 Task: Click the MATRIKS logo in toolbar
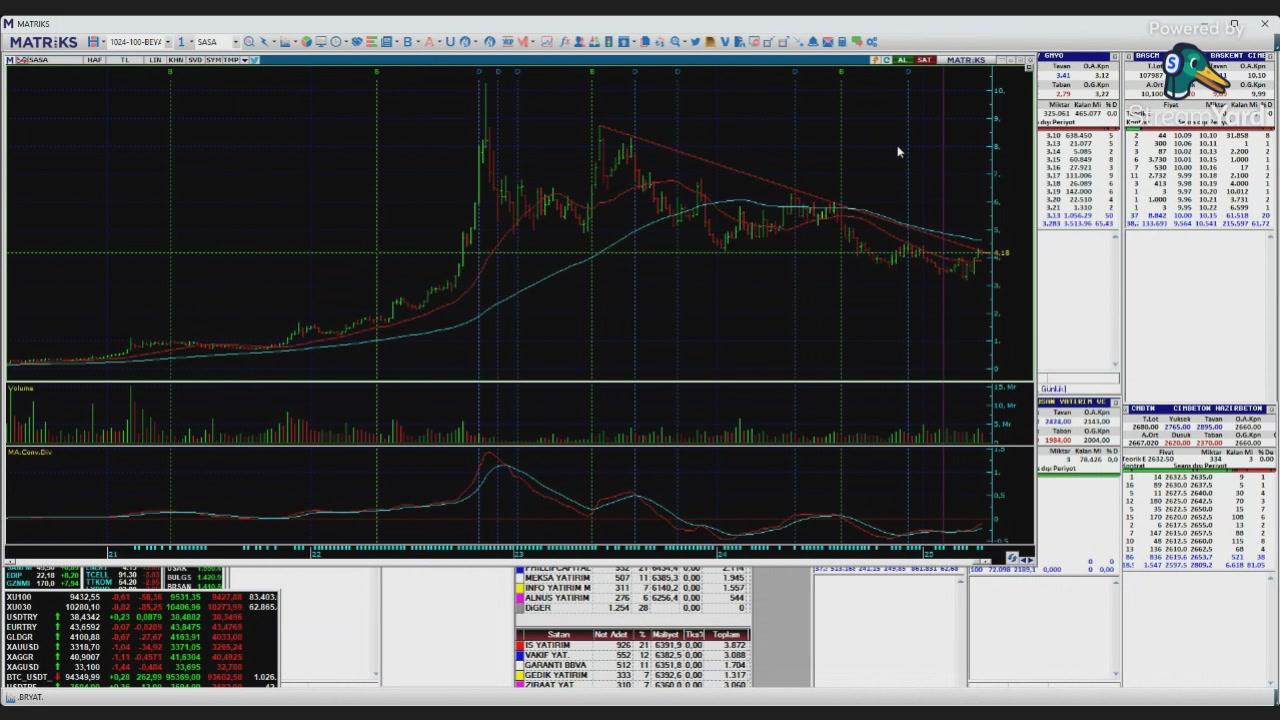(44, 42)
